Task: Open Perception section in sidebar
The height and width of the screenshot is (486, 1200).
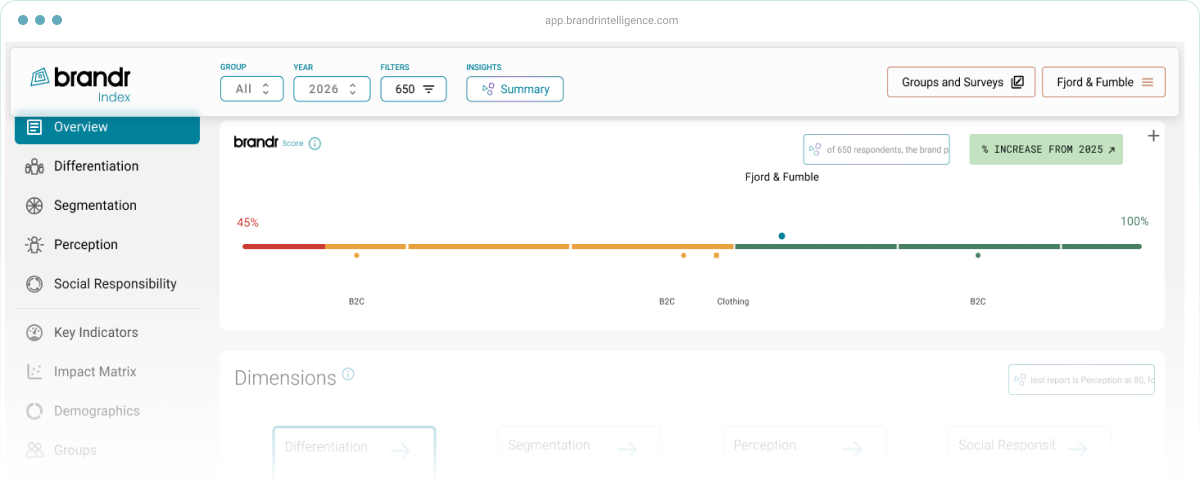Action: 86,244
